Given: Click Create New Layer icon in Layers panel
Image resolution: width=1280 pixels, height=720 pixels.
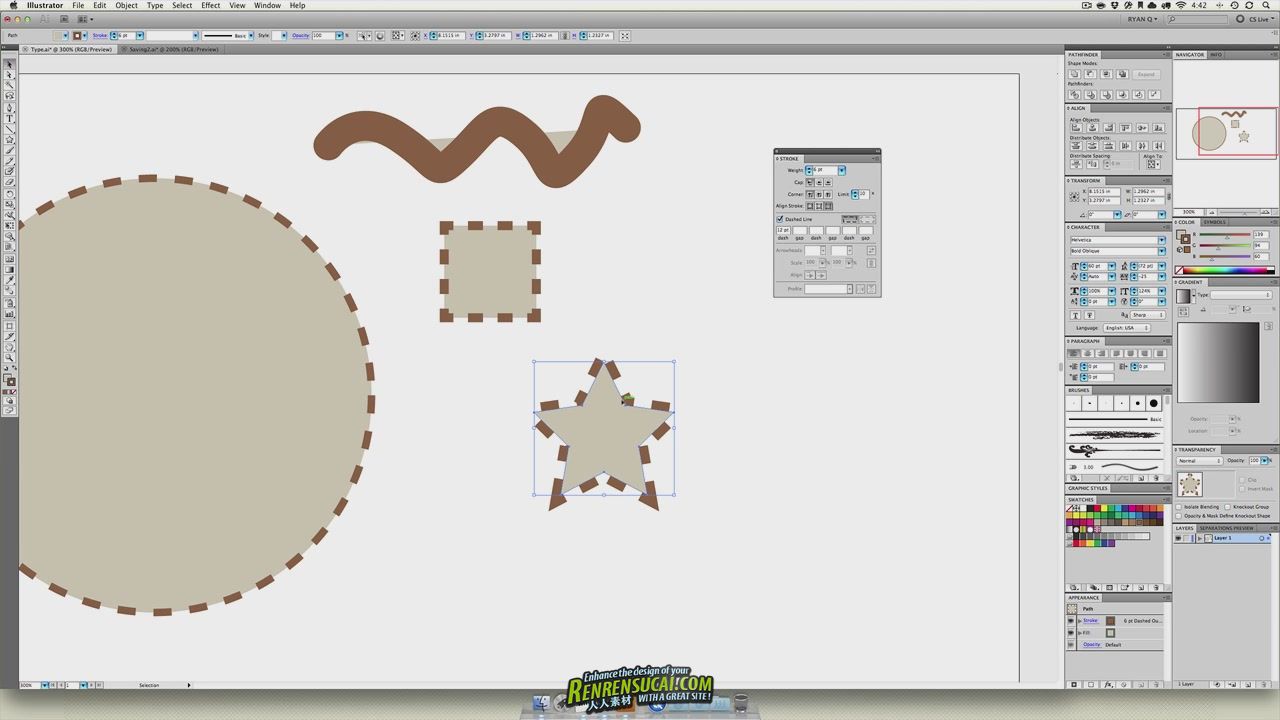Looking at the screenshot, I should (1248, 684).
